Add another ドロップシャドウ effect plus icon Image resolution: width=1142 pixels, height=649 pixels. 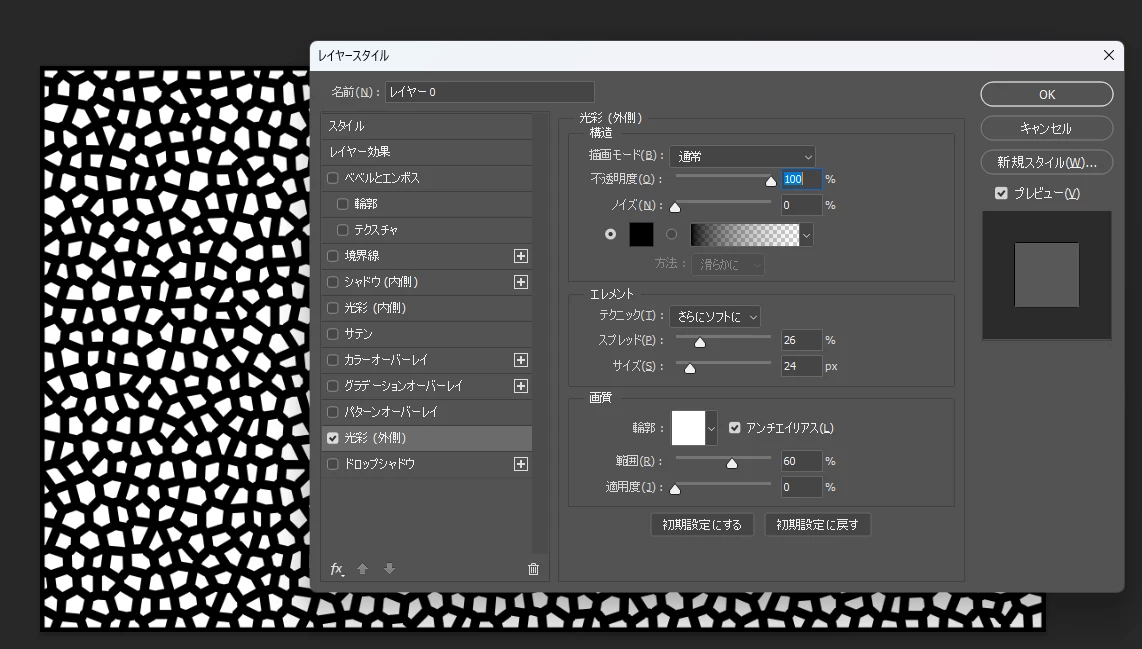pos(521,464)
